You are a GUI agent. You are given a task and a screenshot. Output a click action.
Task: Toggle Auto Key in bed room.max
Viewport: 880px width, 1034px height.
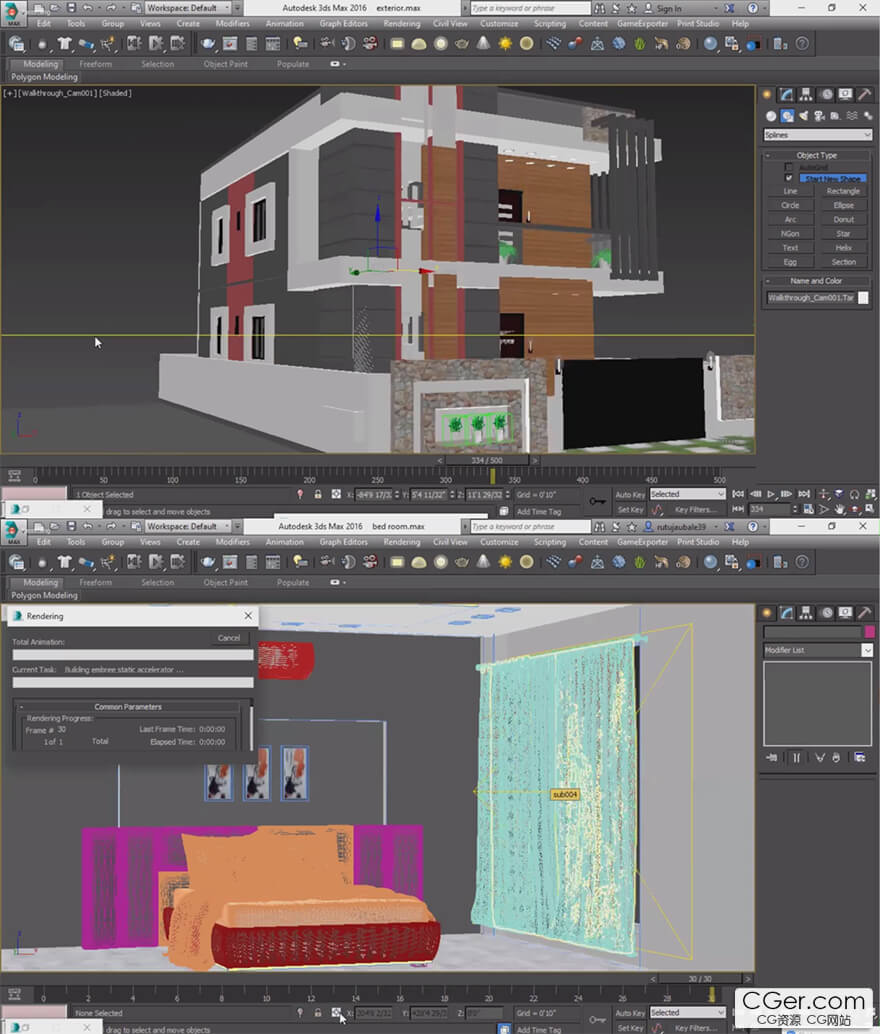[629, 1013]
